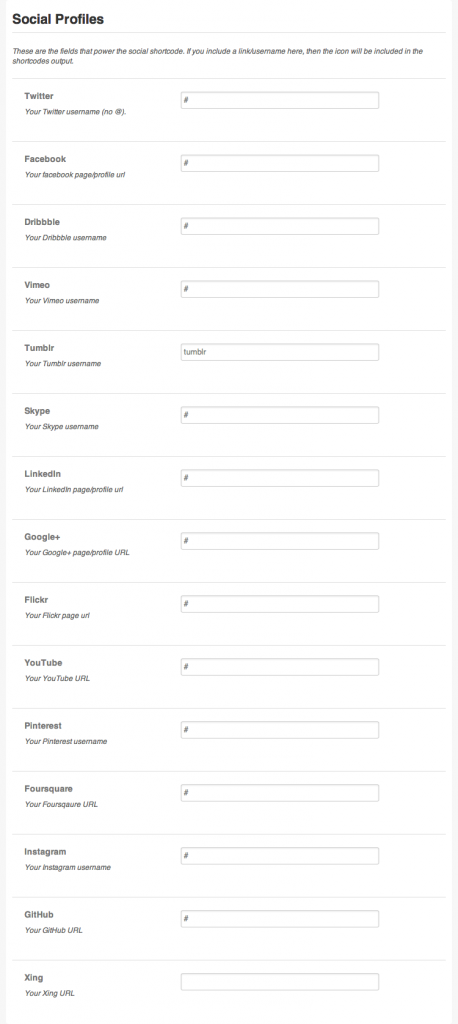Select the Dribbble username text box
Image resolution: width=458 pixels, height=1024 pixels.
(280, 226)
